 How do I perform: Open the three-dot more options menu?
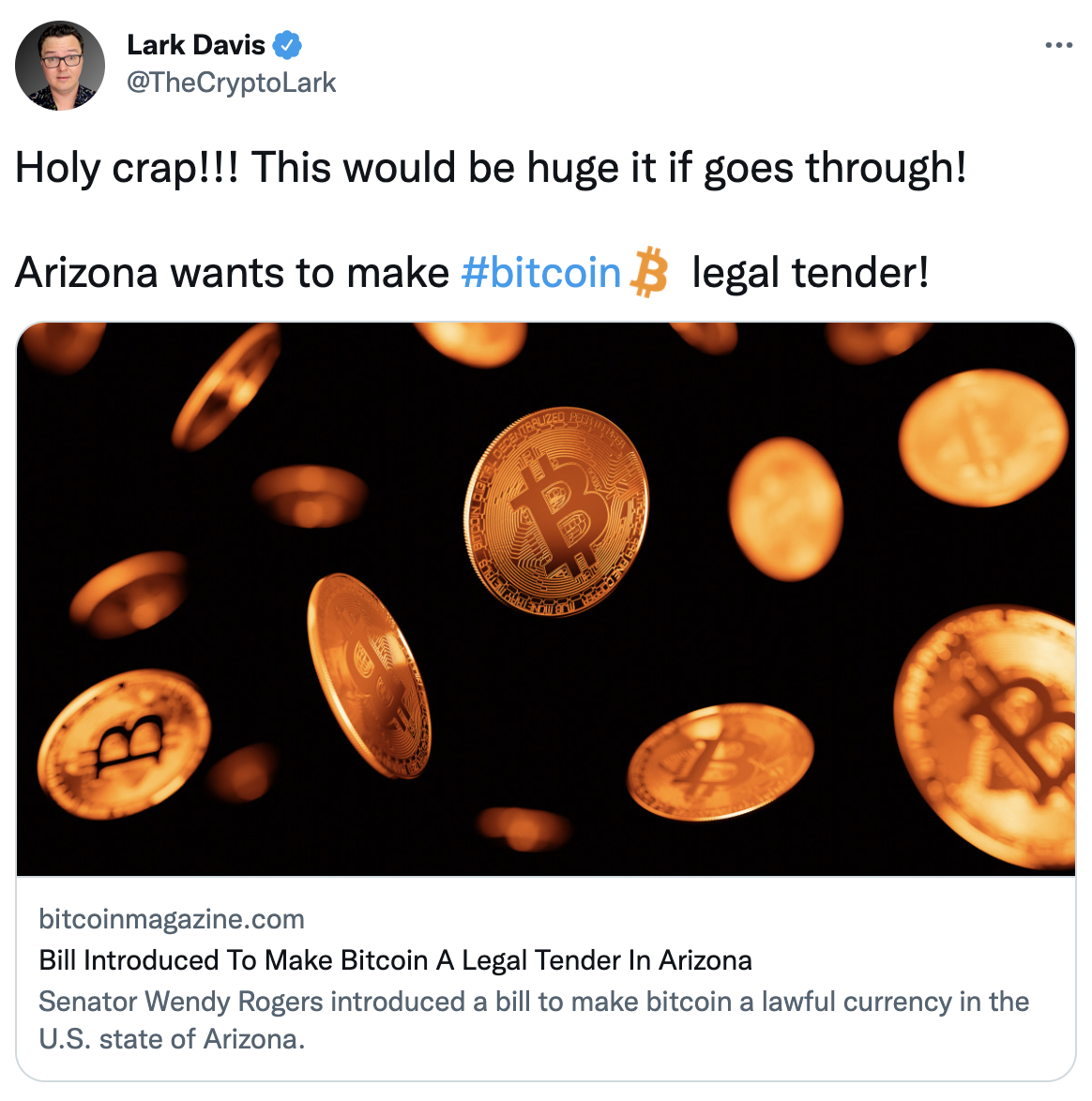1058,45
